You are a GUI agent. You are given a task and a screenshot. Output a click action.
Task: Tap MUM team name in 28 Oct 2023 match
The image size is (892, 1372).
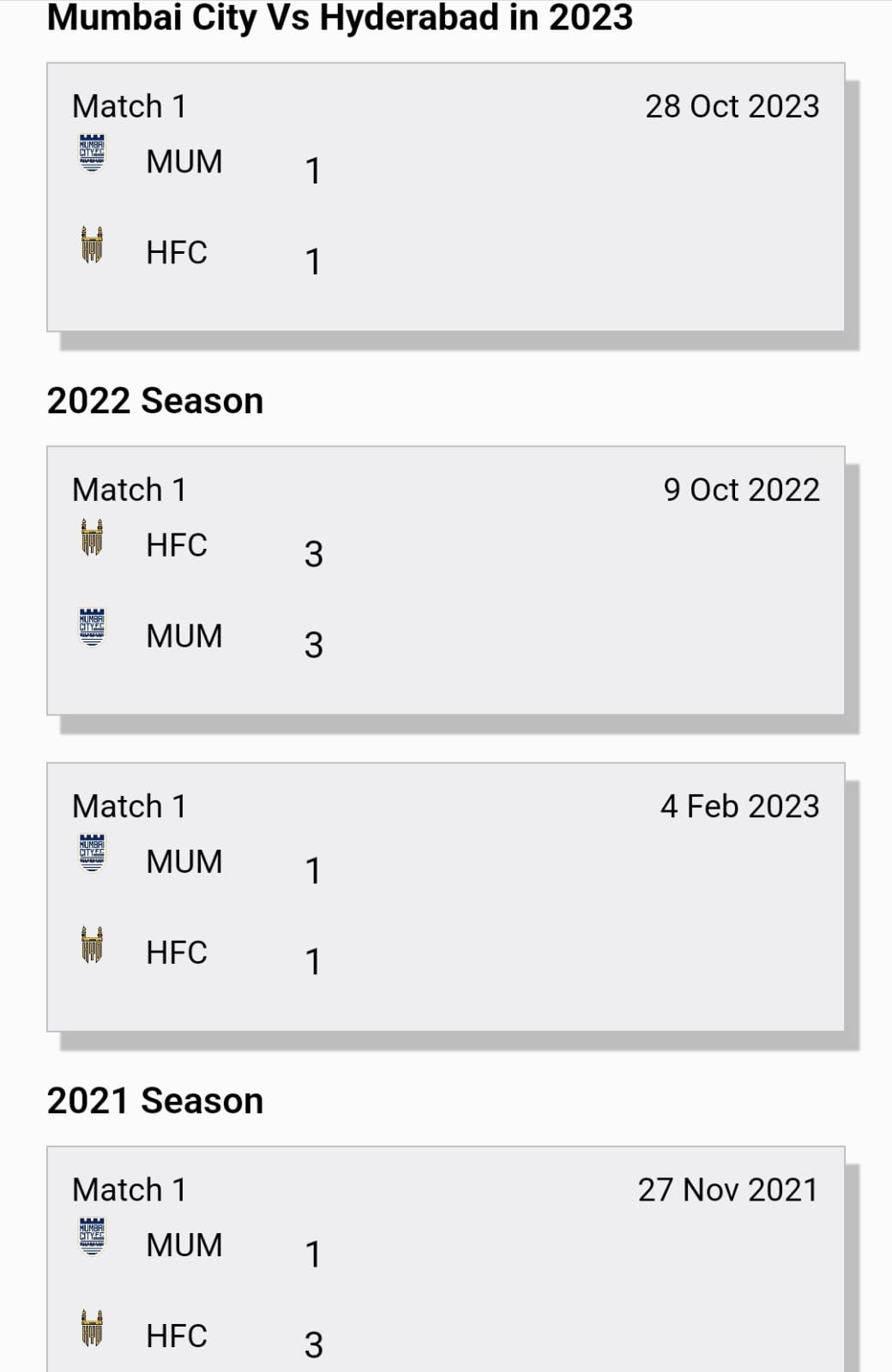click(184, 161)
